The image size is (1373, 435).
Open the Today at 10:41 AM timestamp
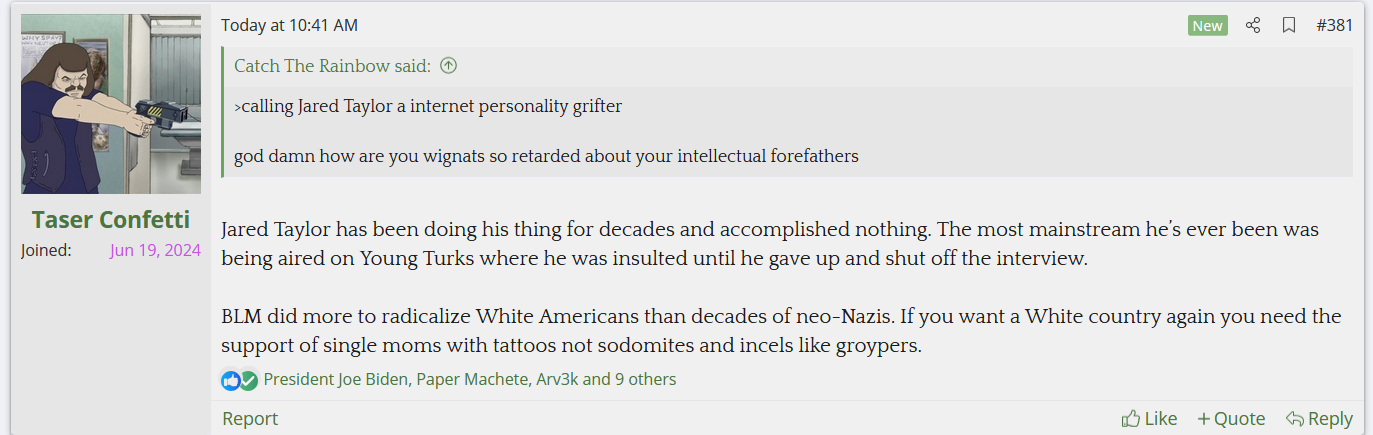289,25
